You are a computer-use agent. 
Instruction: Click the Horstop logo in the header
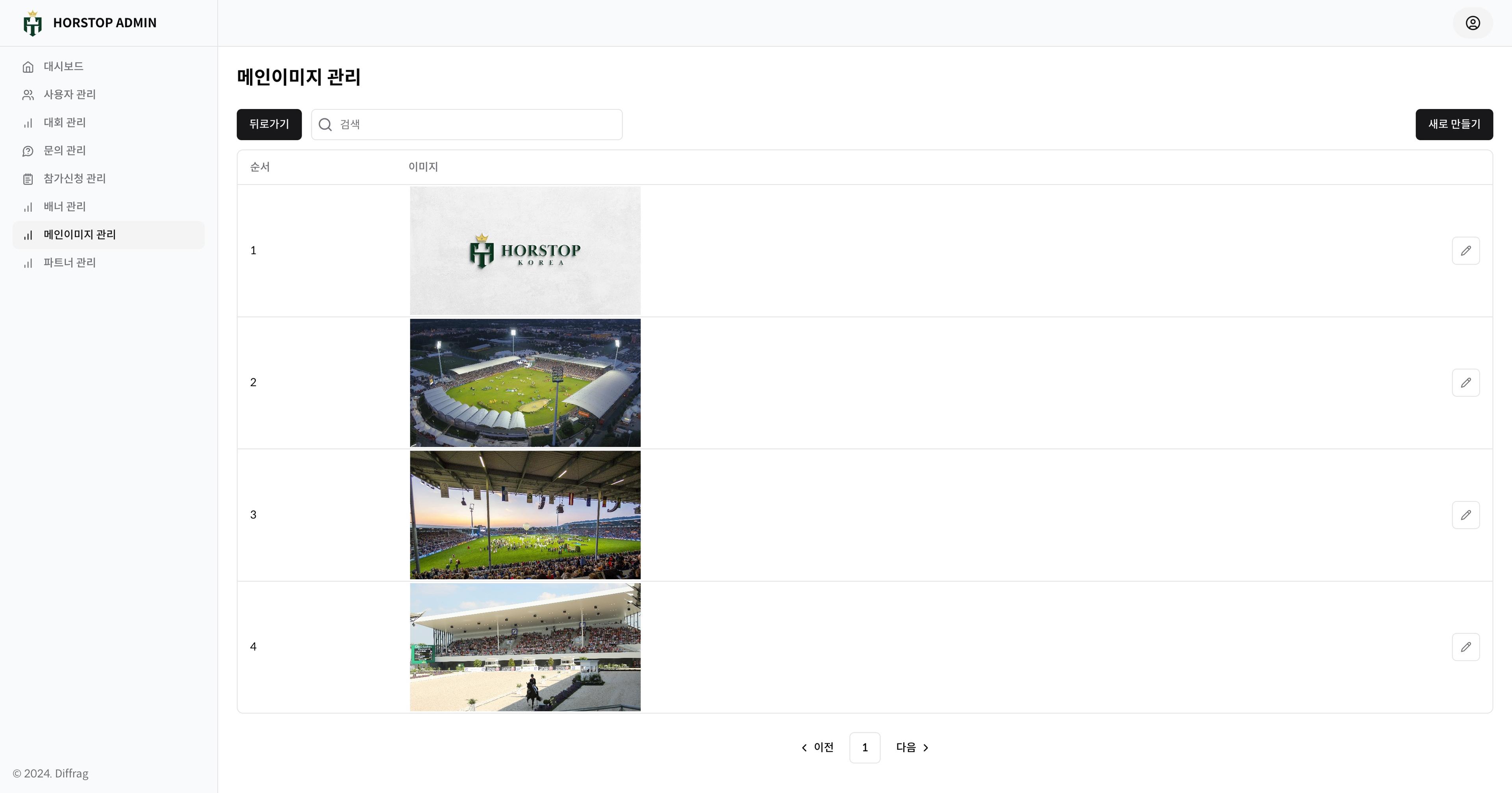[x=33, y=24]
